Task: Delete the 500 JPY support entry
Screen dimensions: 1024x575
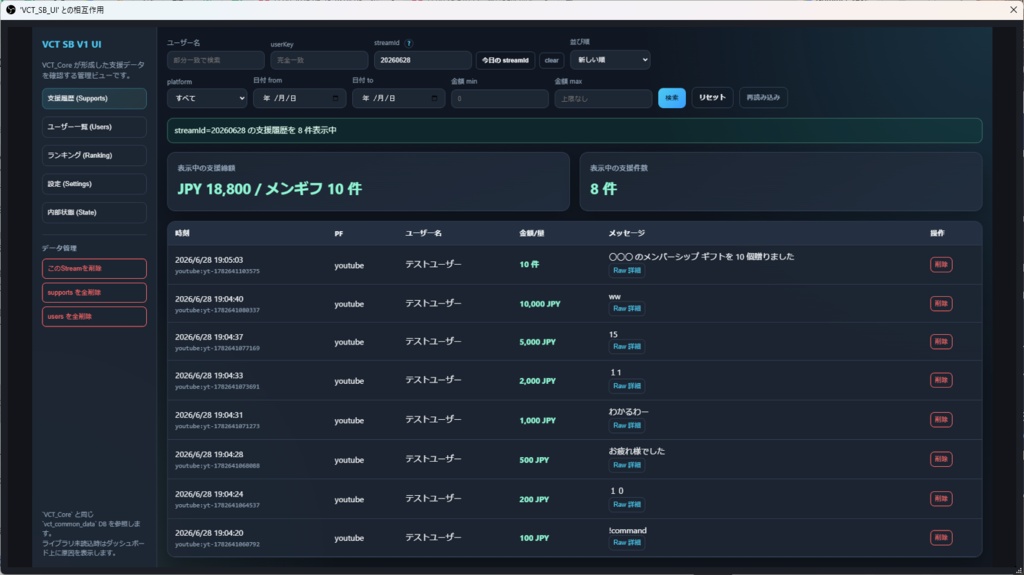Action: (x=941, y=459)
